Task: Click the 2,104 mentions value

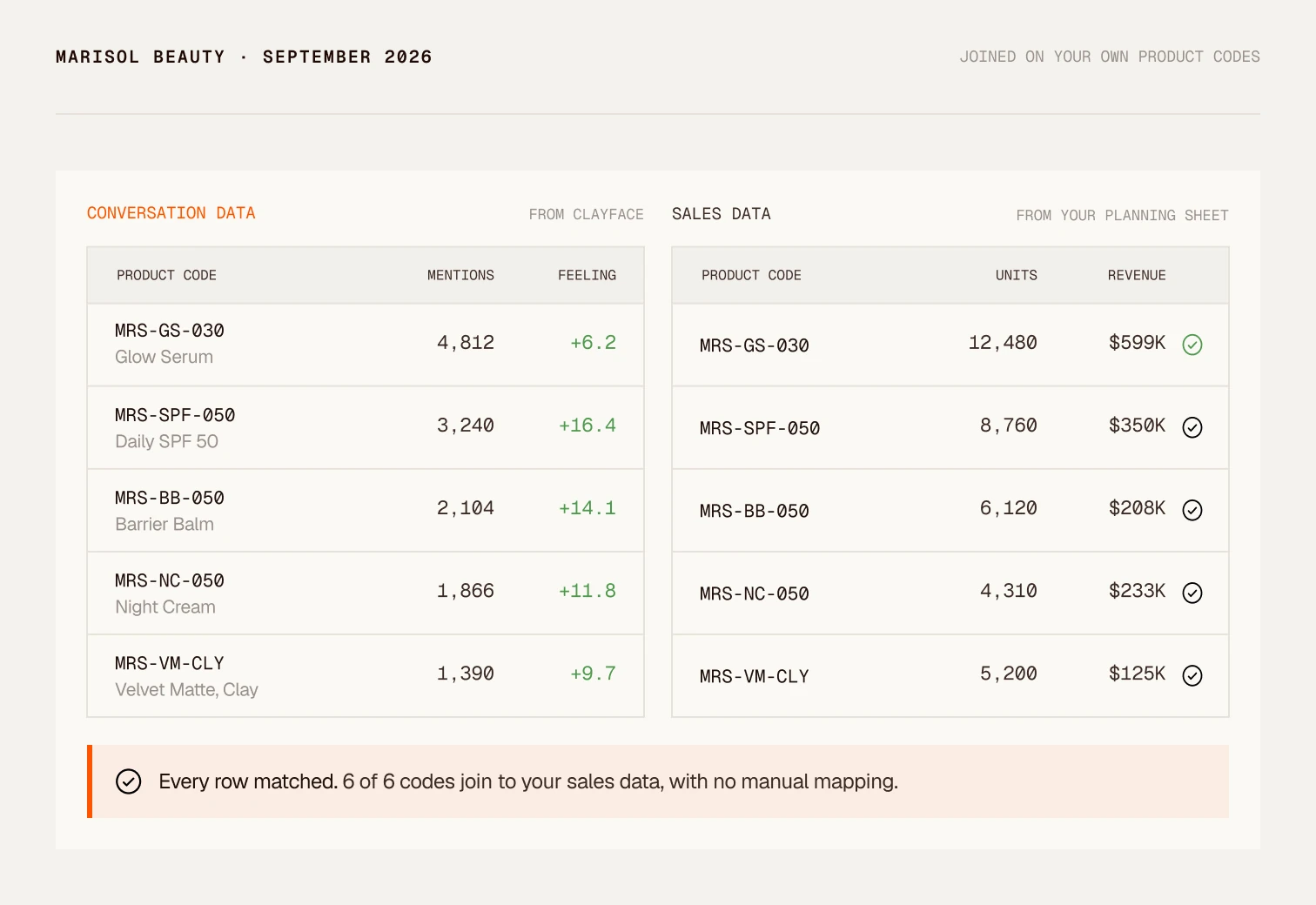Action: pyautogui.click(x=466, y=508)
